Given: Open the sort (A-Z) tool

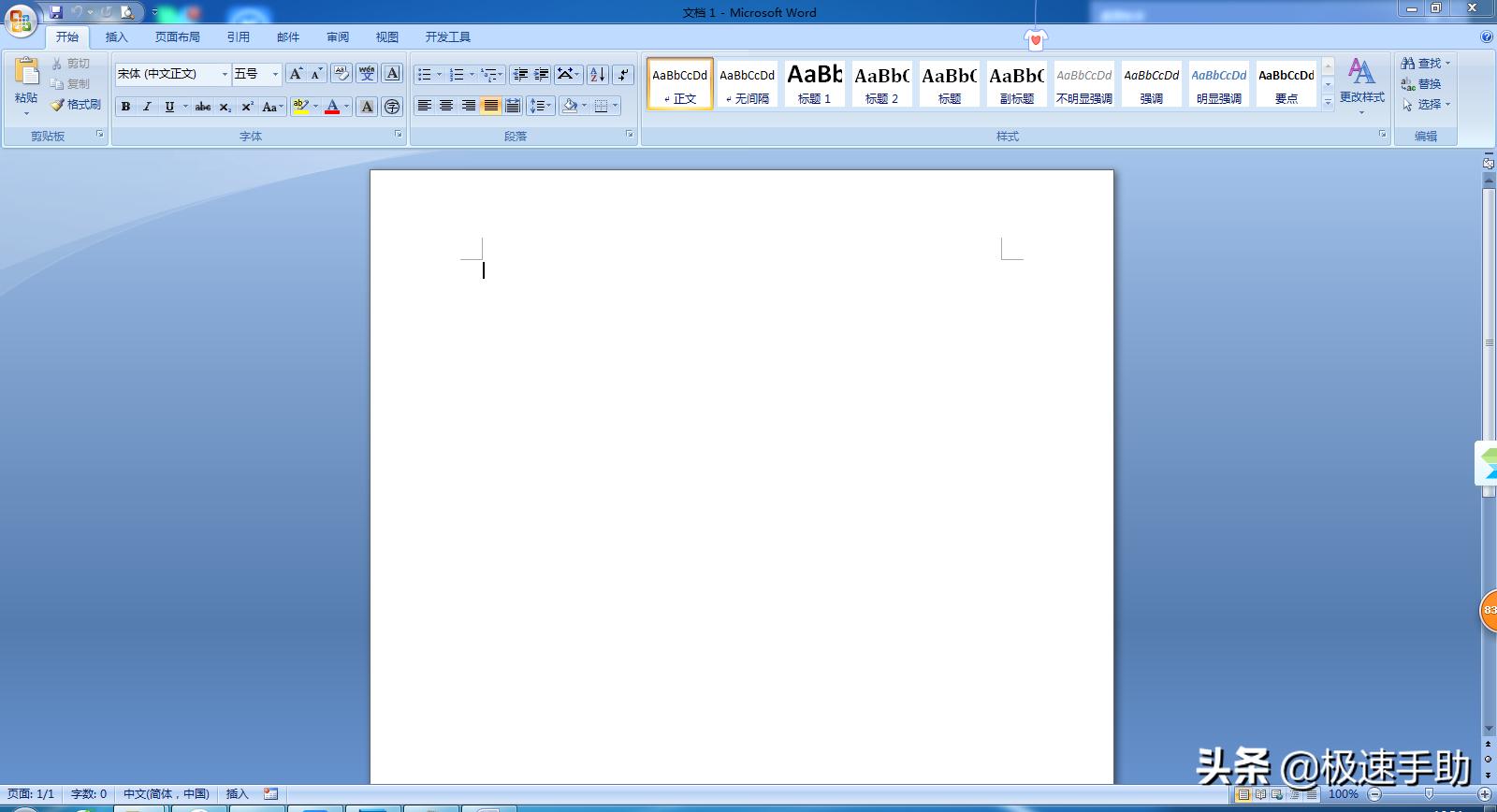Looking at the screenshot, I should tap(598, 74).
